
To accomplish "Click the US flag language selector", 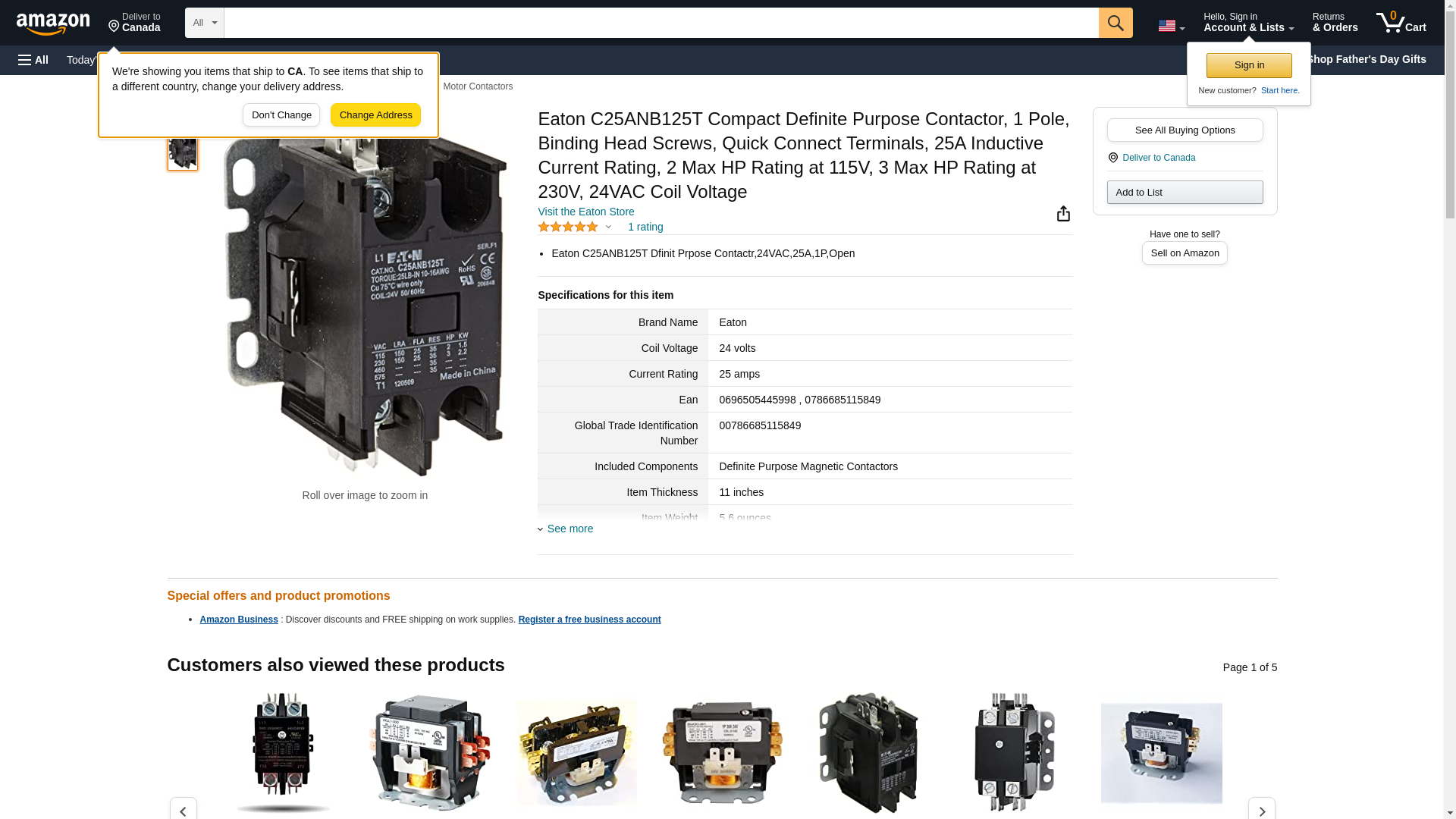I will point(1171,26).
